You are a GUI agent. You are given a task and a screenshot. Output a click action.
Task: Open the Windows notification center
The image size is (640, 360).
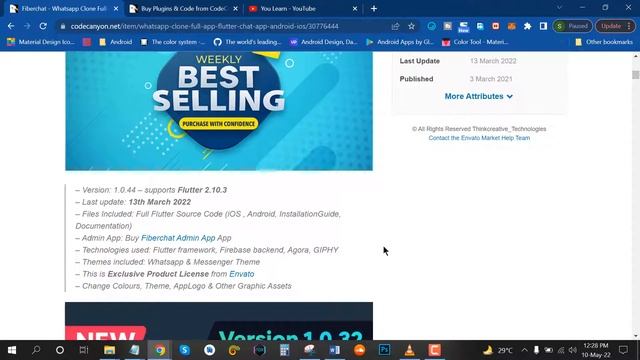(623, 350)
